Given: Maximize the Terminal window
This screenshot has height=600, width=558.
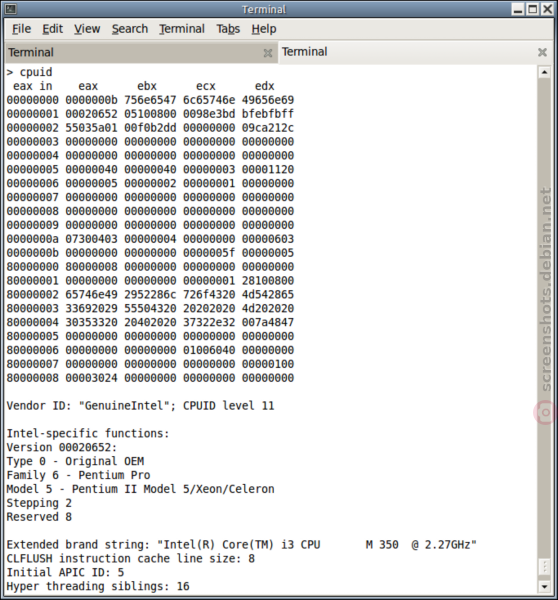Looking at the screenshot, I should [532, 9].
